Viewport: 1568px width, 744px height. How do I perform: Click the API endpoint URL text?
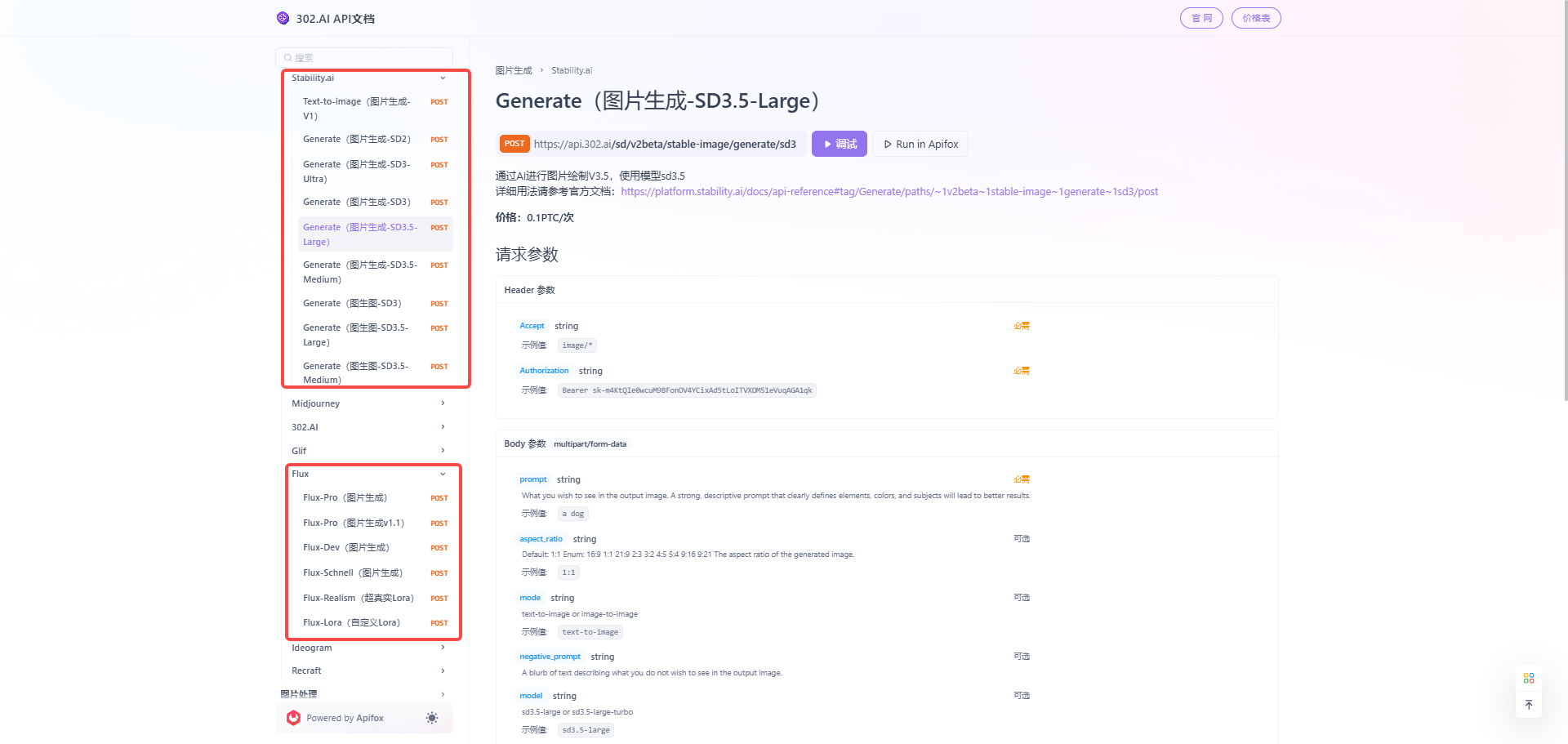665,145
